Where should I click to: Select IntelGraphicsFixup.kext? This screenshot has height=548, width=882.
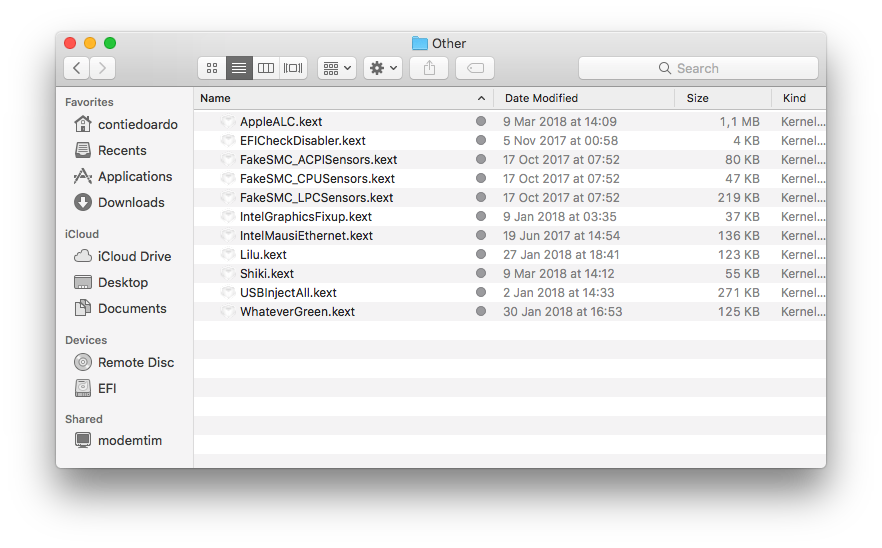305,217
